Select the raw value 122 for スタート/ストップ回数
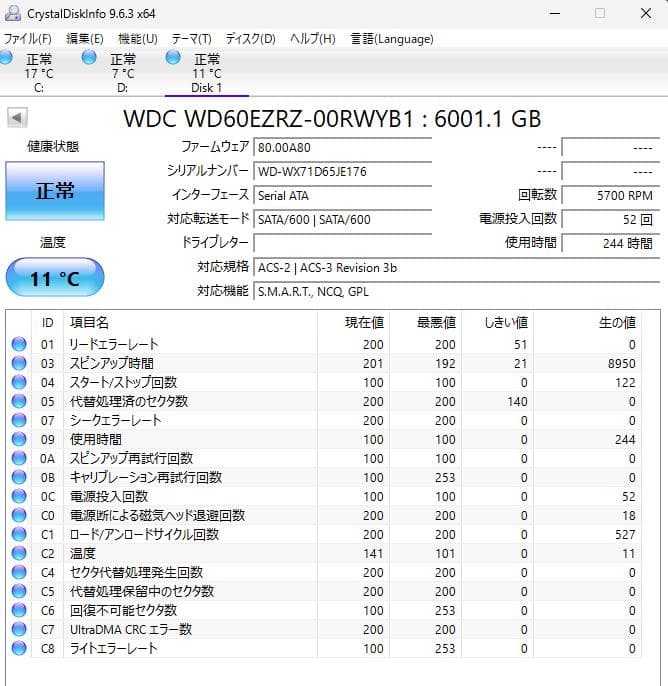This screenshot has height=686, width=668. point(625,383)
